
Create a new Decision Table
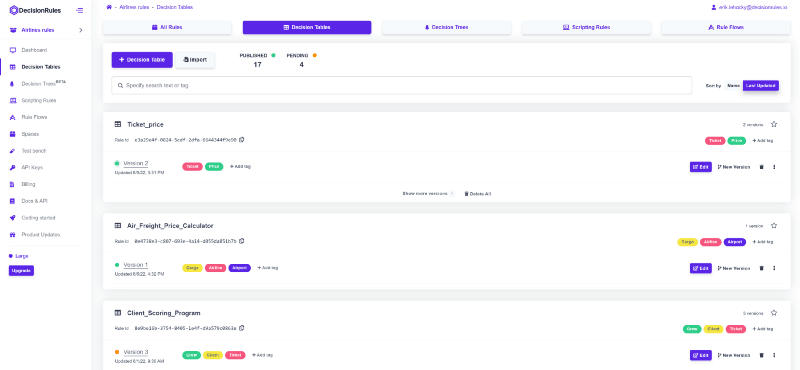(142, 60)
